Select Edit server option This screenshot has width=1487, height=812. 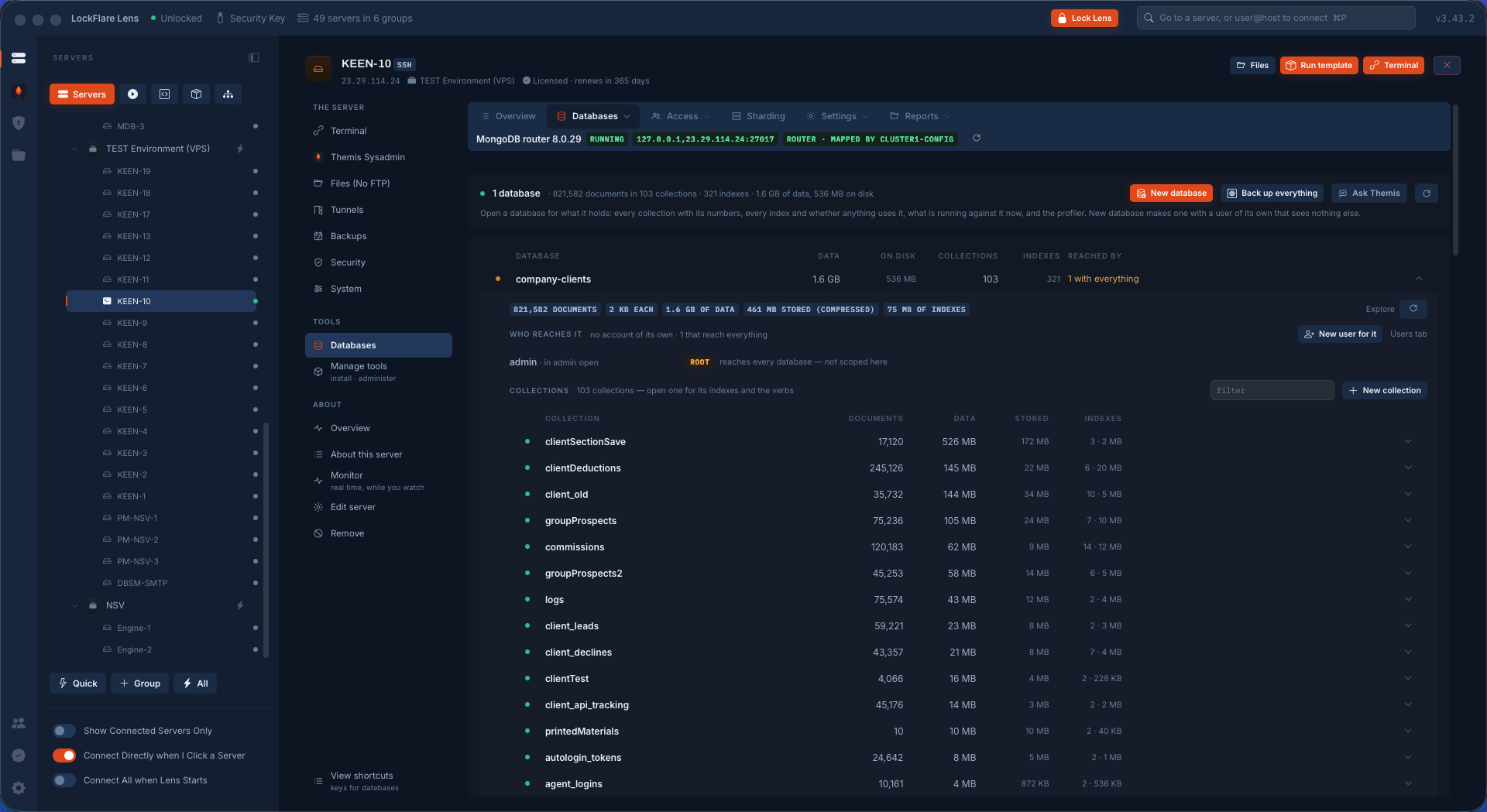click(379, 507)
